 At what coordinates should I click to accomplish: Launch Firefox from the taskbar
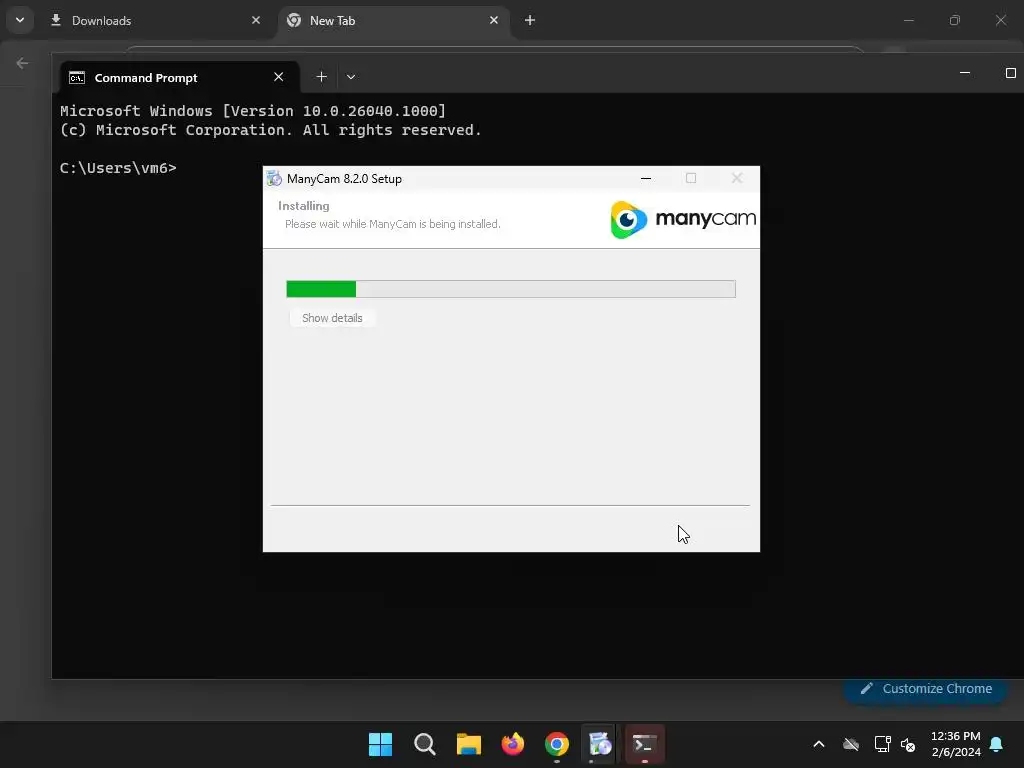coord(513,744)
